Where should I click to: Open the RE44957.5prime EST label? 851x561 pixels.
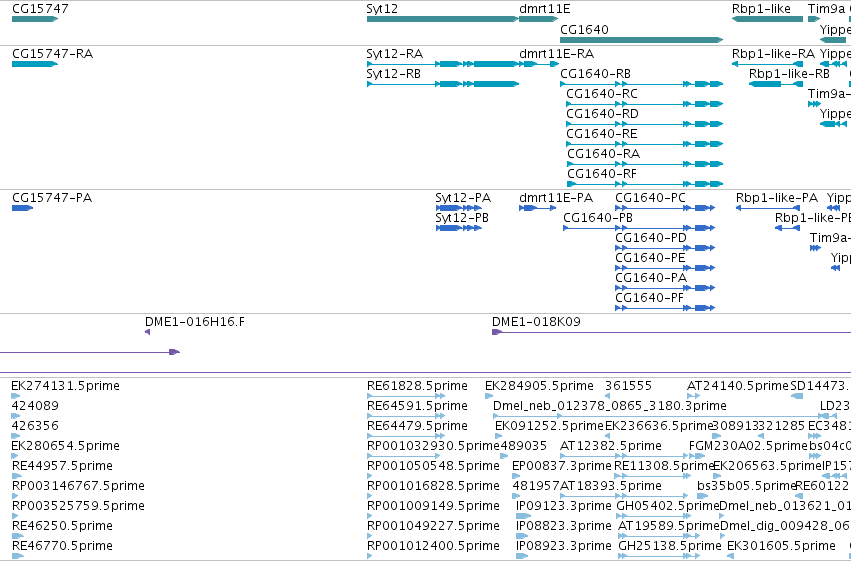62,467
